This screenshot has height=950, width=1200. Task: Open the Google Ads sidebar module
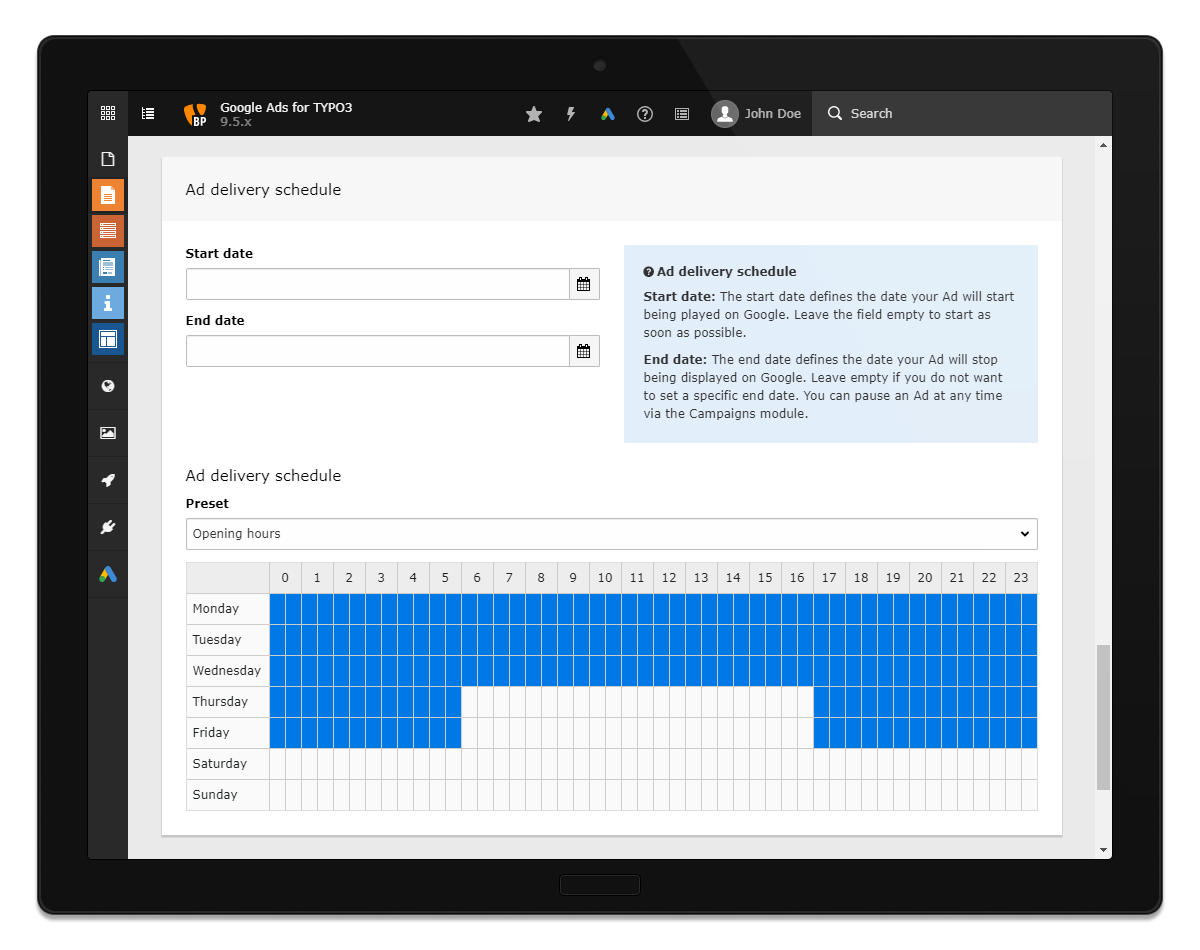(x=108, y=574)
